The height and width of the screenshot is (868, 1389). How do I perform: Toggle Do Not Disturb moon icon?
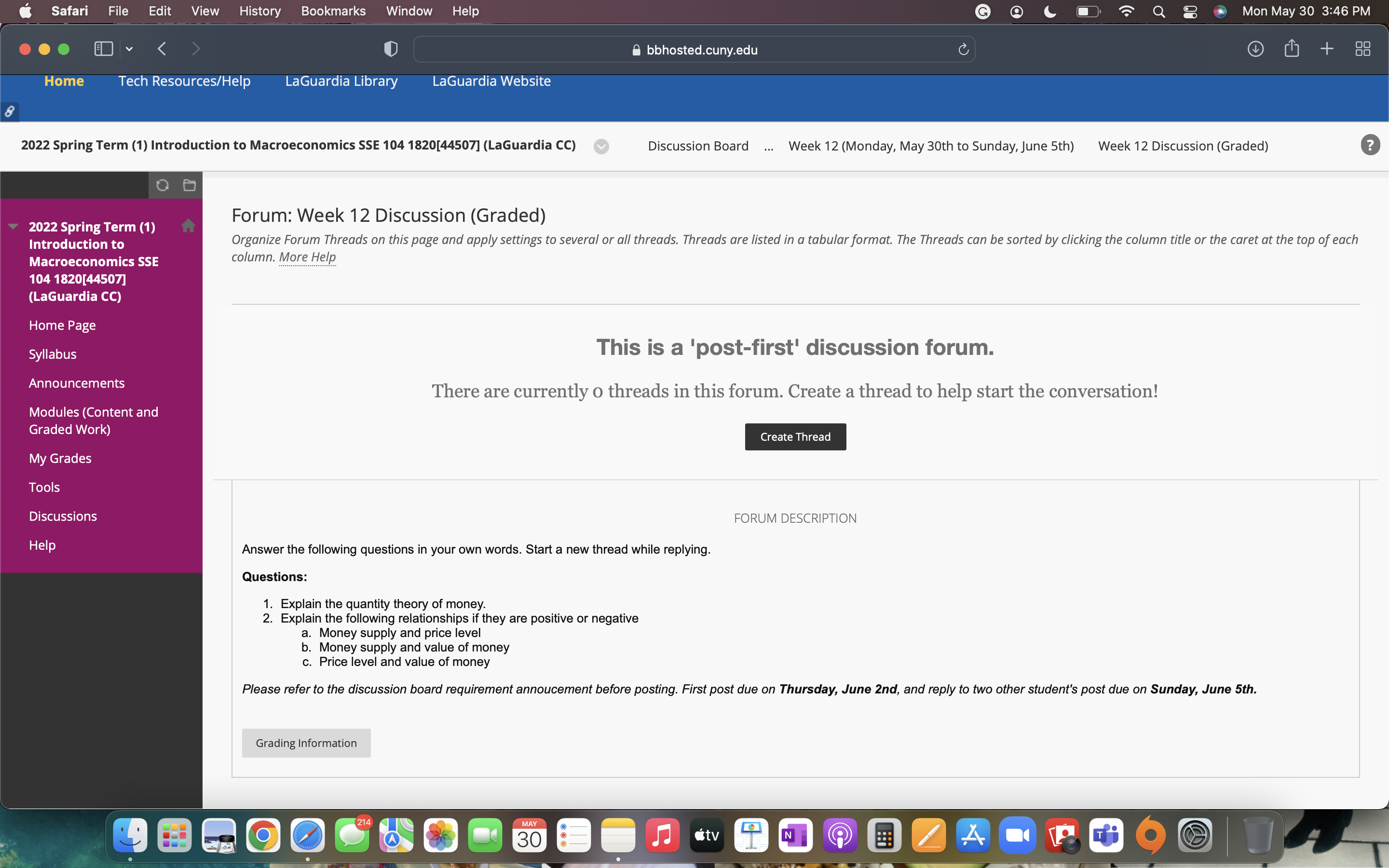click(1050, 11)
